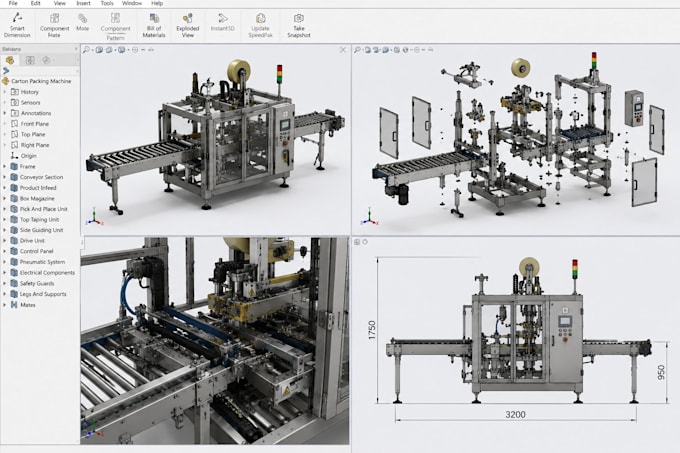This screenshot has height=453, width=680.
Task: Click the filter icon above the feature tree
Action: click(x=6, y=71)
